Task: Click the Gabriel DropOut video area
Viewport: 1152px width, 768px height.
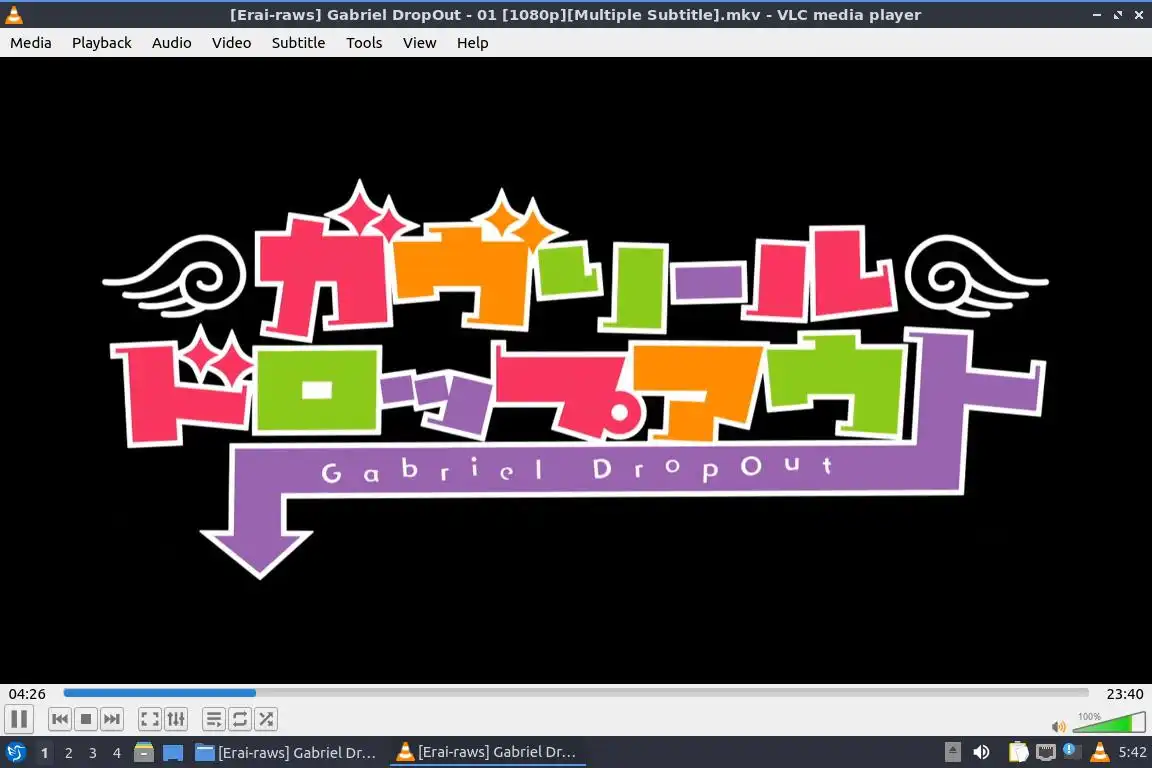Action: [576, 370]
